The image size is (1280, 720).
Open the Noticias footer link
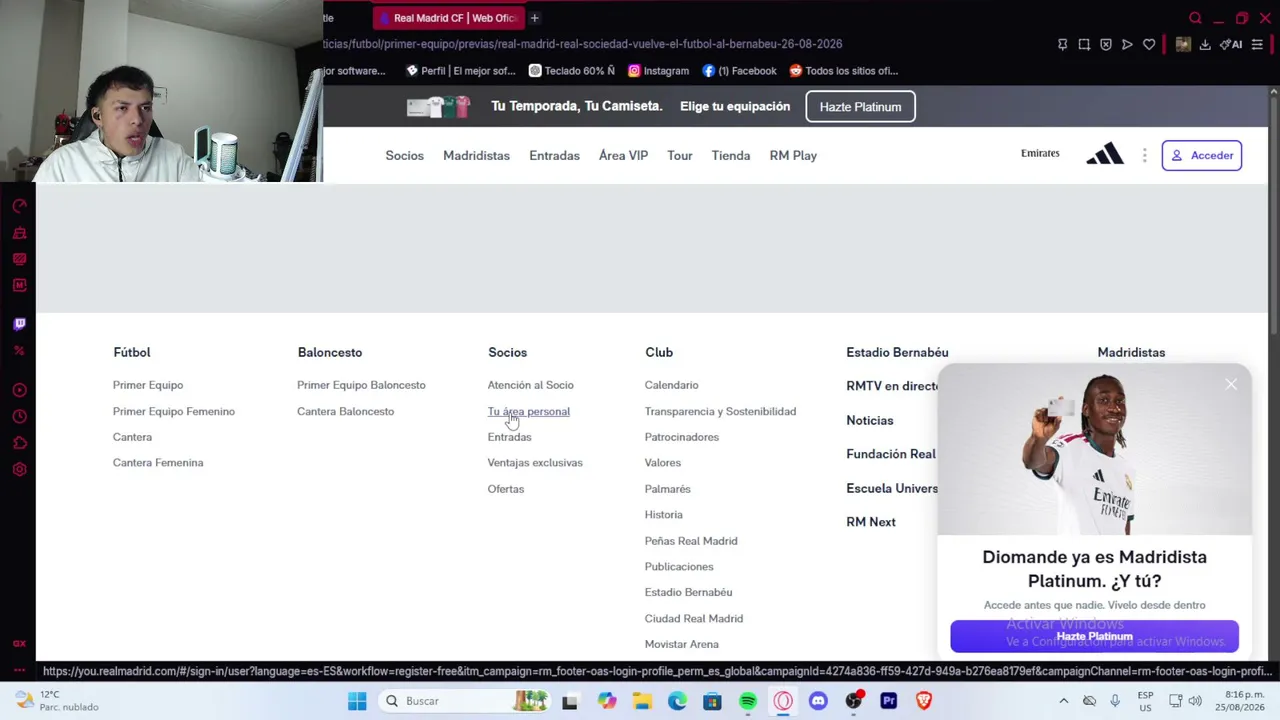point(870,420)
